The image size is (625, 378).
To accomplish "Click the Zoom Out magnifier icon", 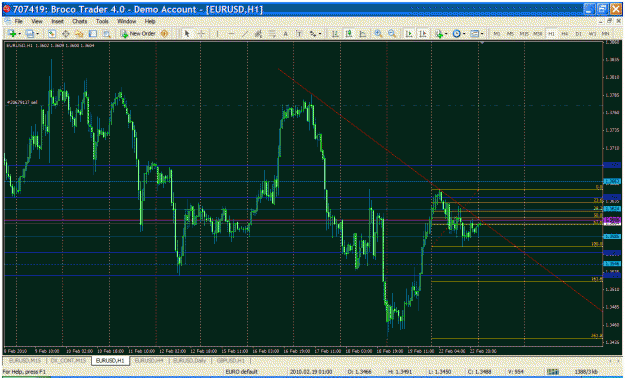I will point(392,34).
